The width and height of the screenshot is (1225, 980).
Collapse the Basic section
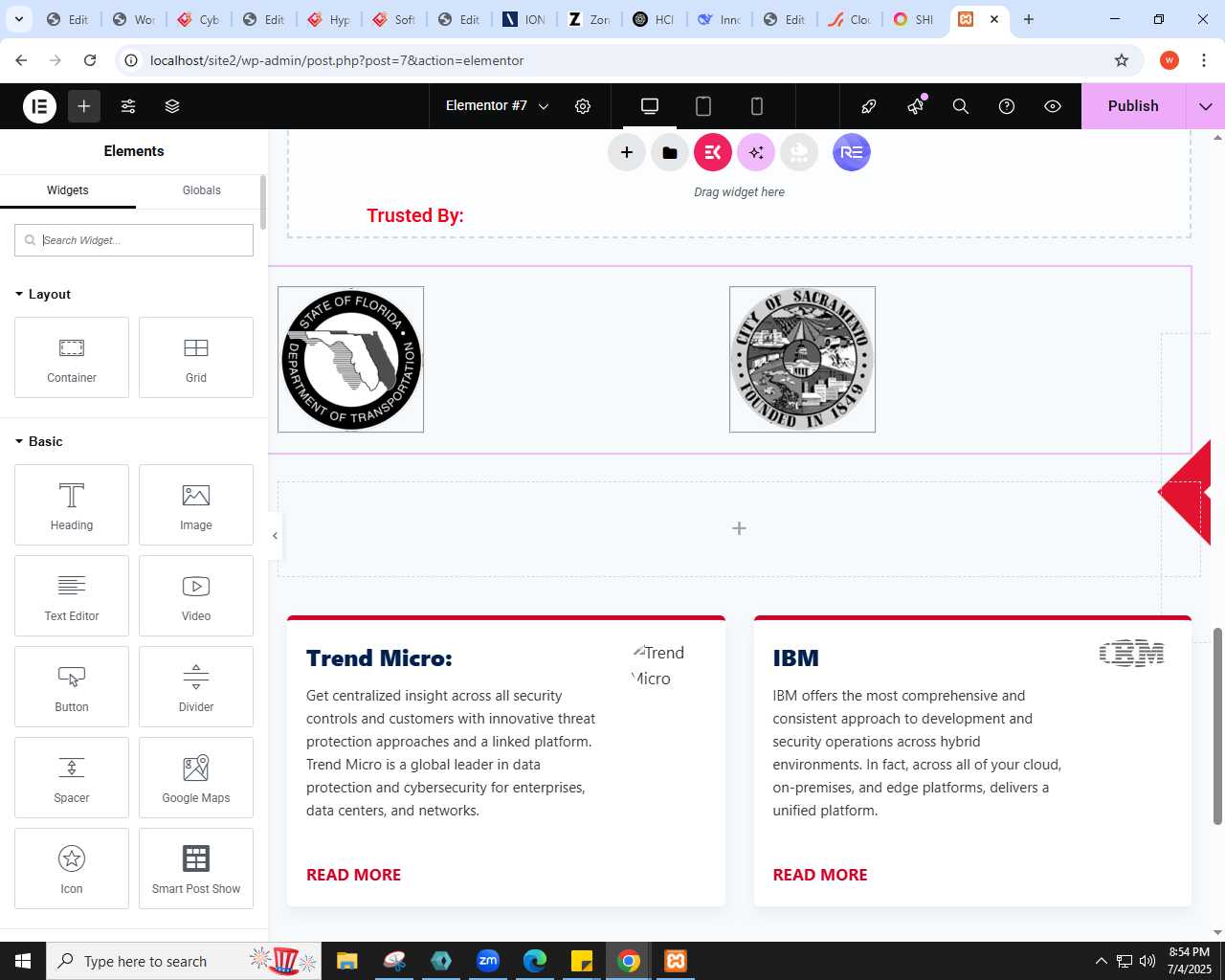[x=39, y=441]
